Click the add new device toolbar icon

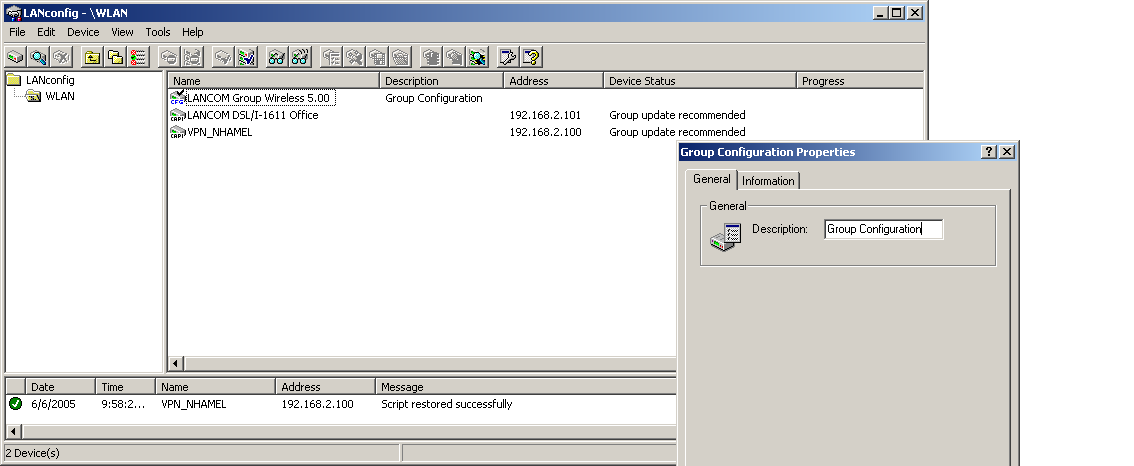click(x=16, y=57)
